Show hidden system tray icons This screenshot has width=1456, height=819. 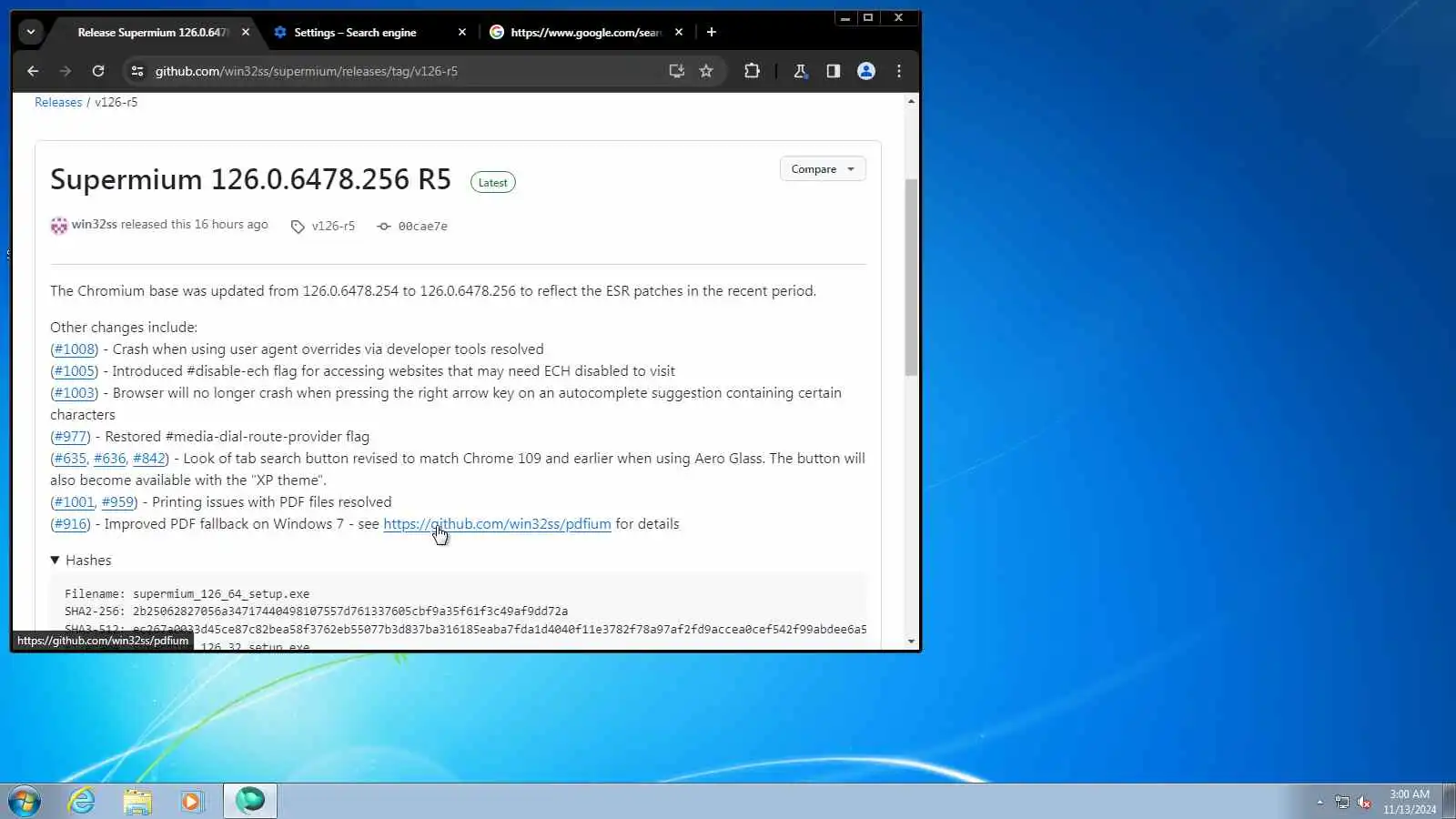click(x=1319, y=802)
